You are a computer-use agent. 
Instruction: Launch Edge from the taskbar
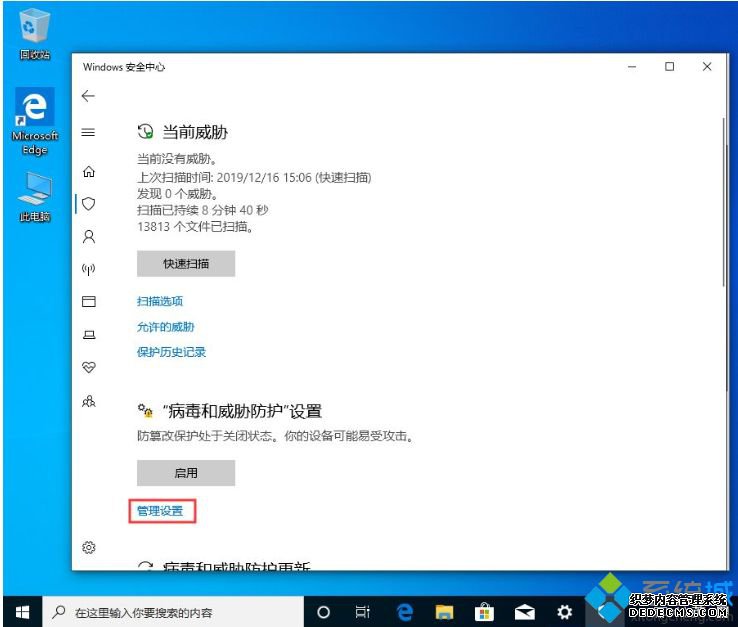(x=404, y=612)
